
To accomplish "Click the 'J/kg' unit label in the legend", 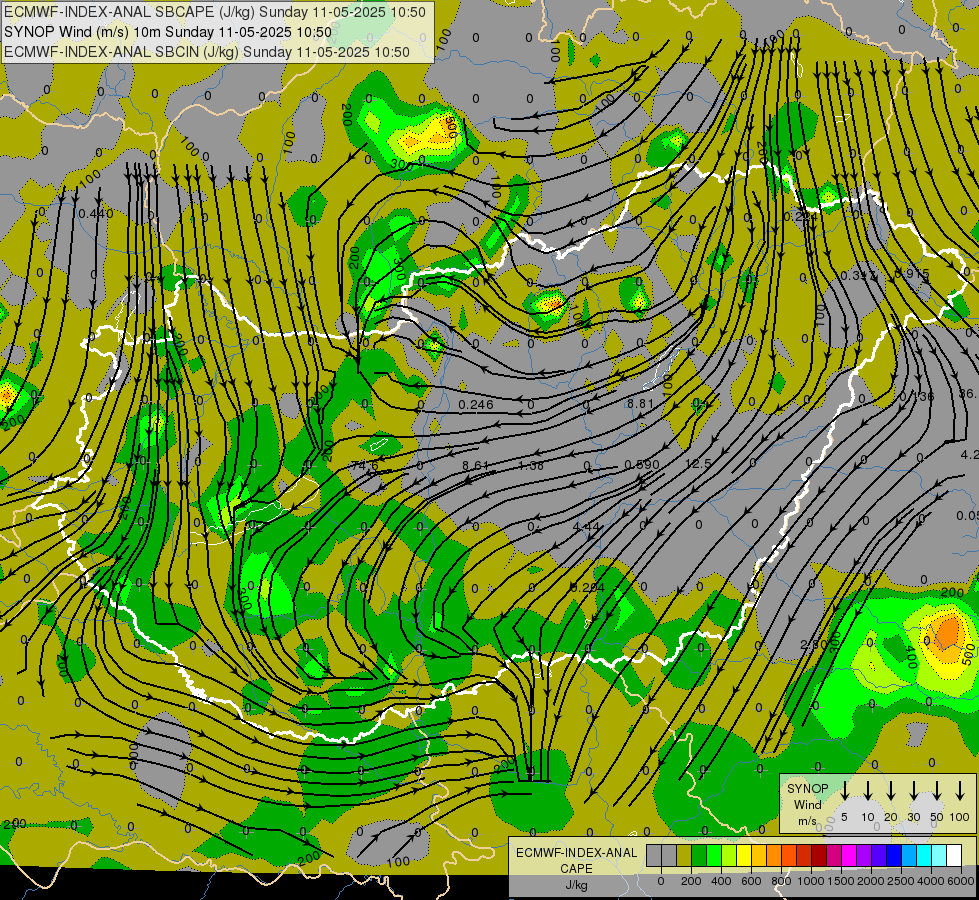I will [576, 885].
